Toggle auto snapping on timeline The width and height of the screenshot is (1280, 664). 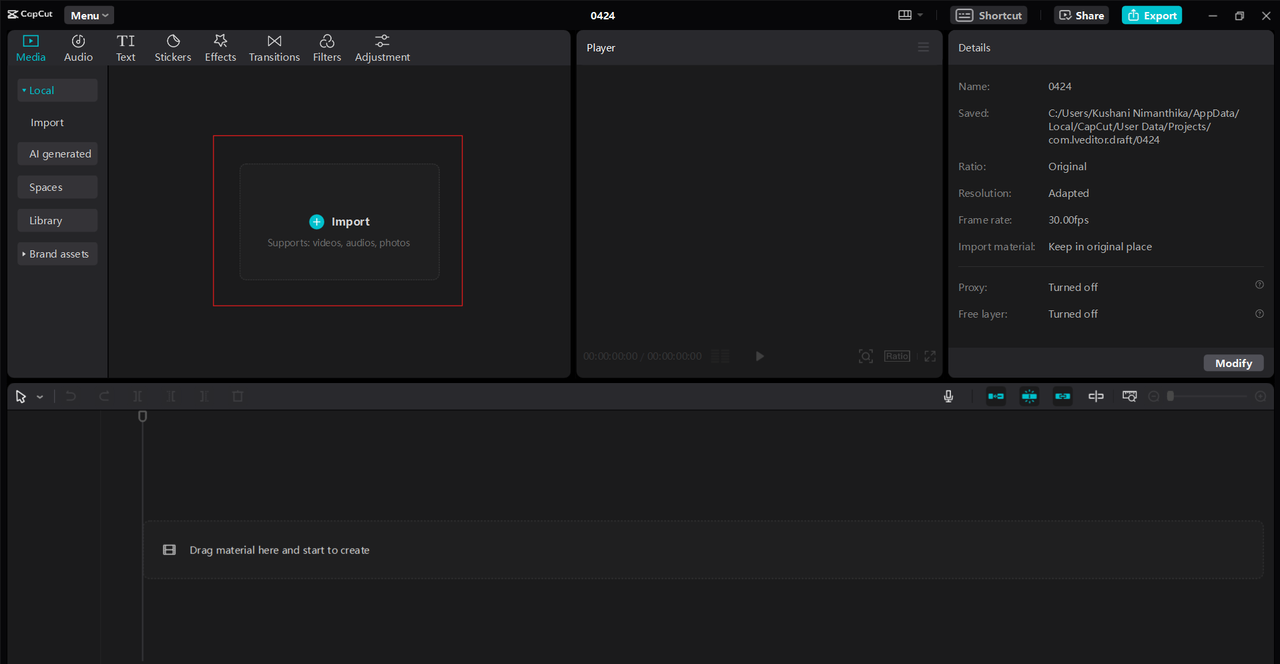(x=1029, y=397)
